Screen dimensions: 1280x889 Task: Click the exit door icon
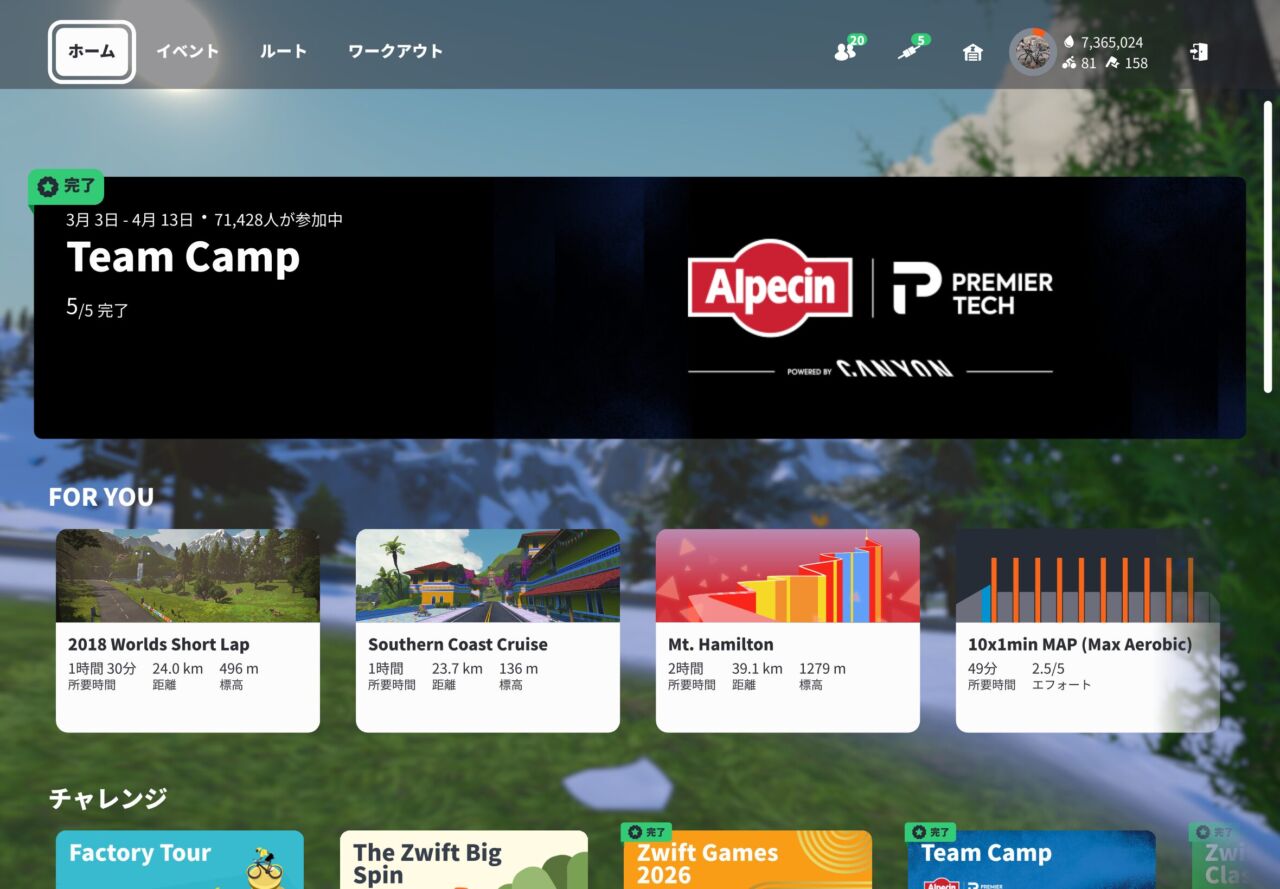(1199, 52)
